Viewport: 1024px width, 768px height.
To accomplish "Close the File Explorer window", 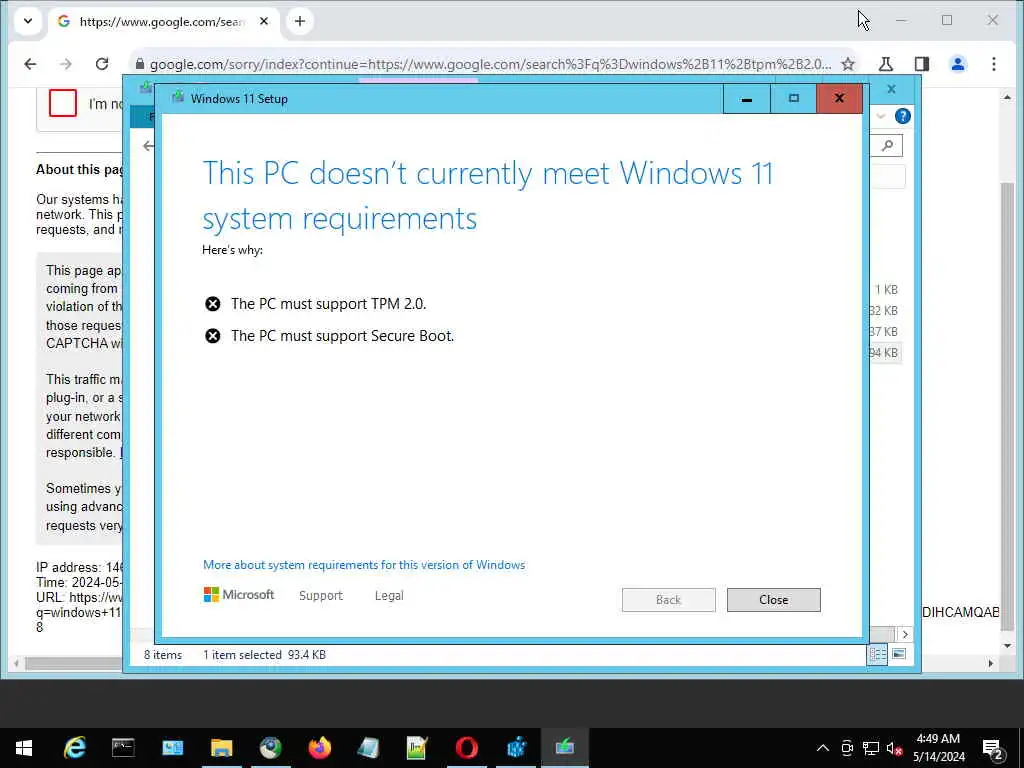I will [x=891, y=89].
